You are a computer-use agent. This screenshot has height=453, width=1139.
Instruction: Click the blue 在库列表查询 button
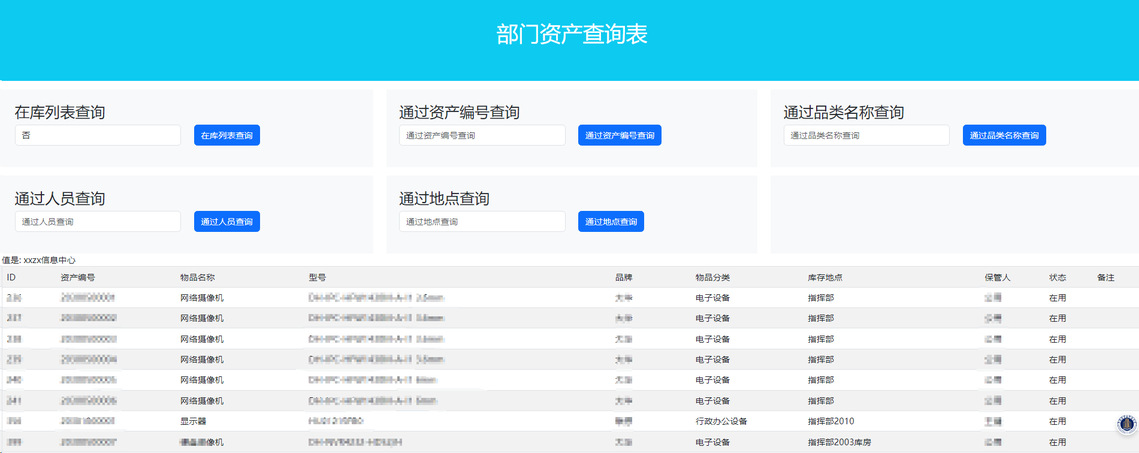pos(227,135)
